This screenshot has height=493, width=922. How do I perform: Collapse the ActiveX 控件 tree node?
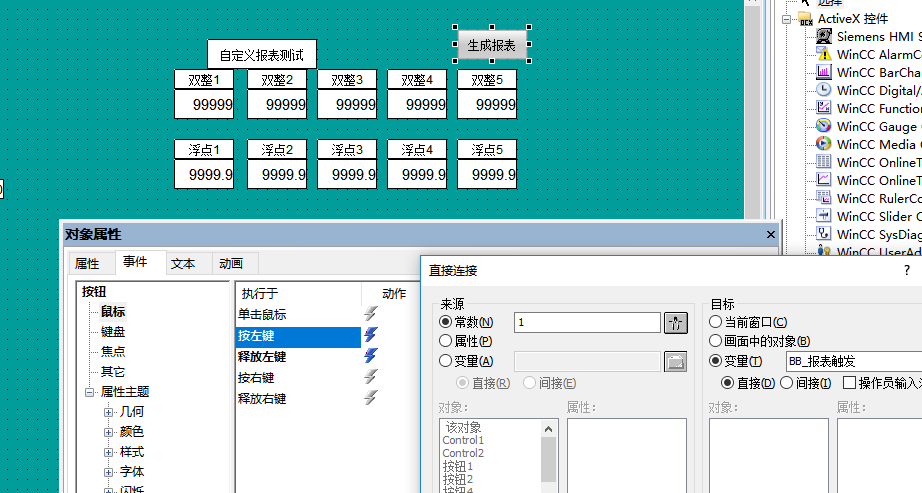[x=787, y=19]
